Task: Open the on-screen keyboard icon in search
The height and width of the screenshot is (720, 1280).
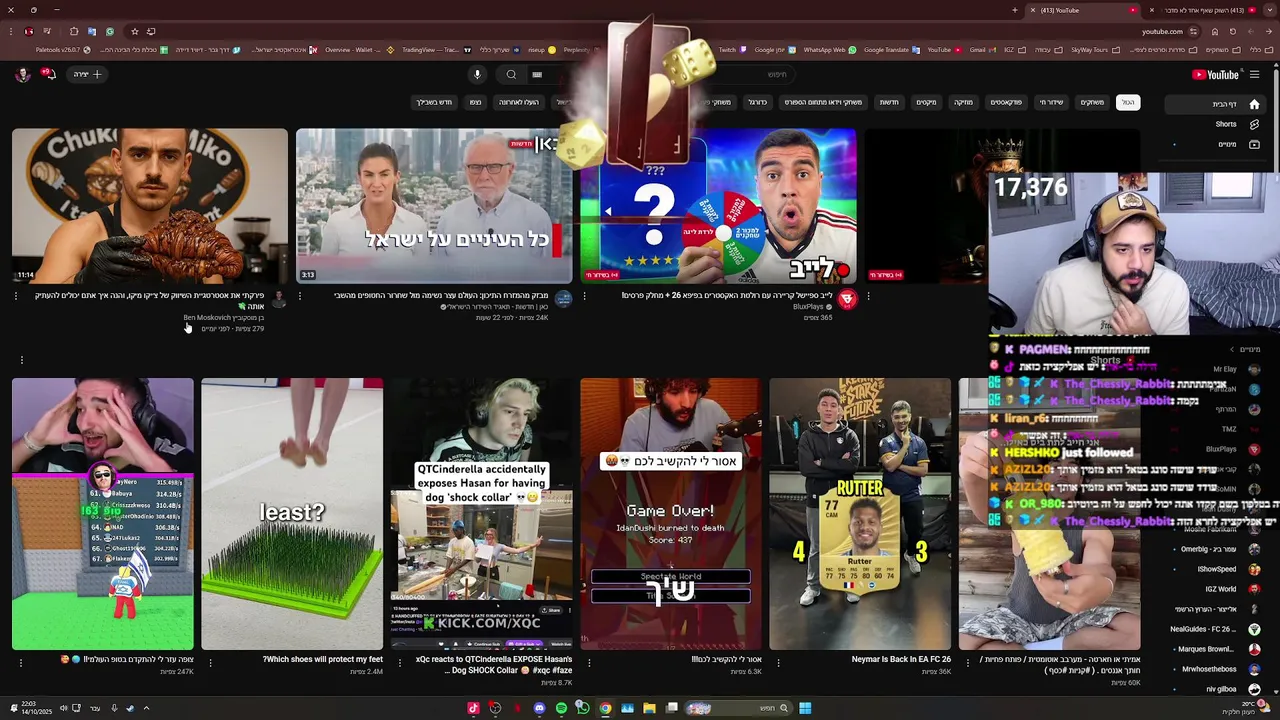Action: [537, 74]
